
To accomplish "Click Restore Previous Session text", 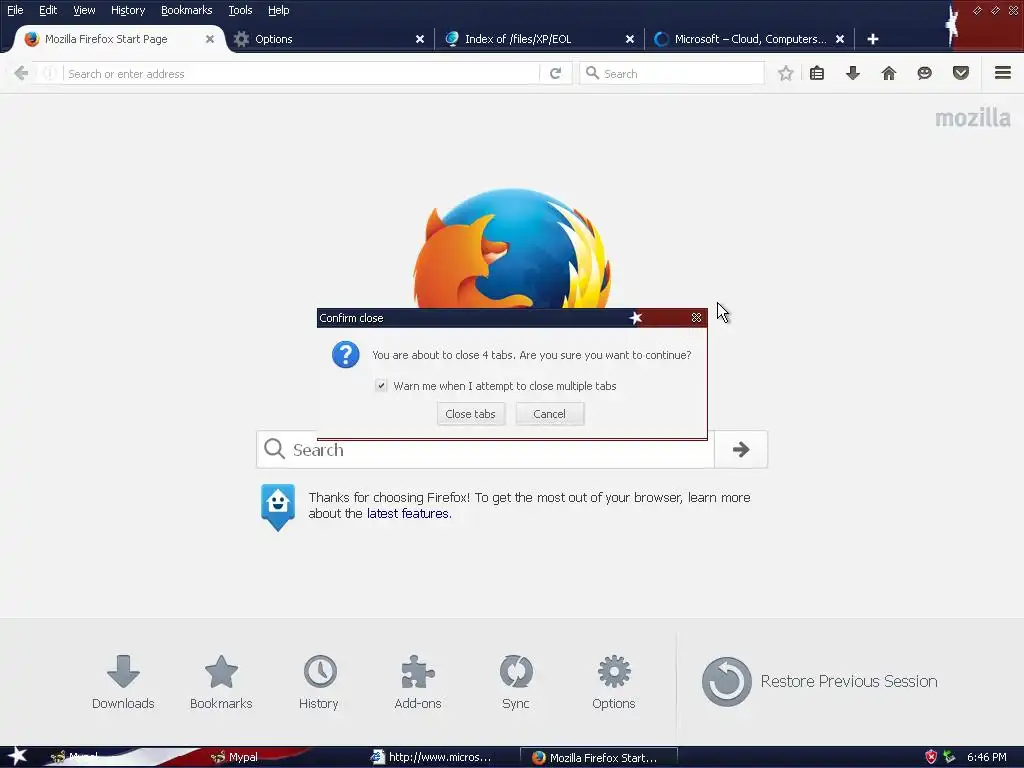I will click(849, 681).
